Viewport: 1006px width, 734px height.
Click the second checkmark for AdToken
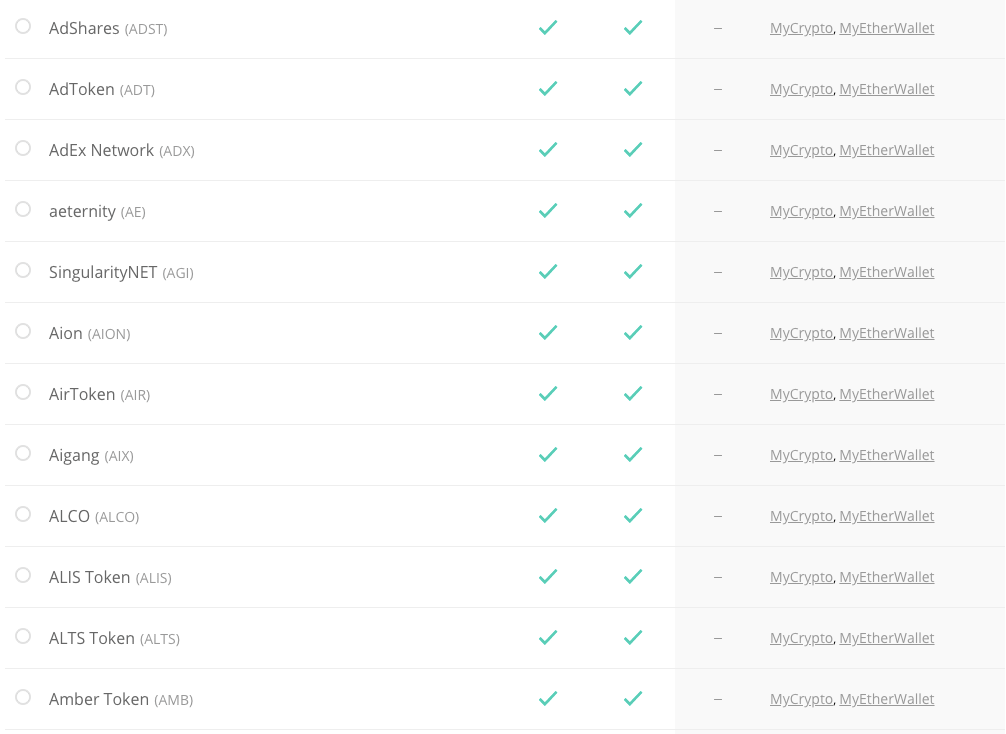point(633,89)
